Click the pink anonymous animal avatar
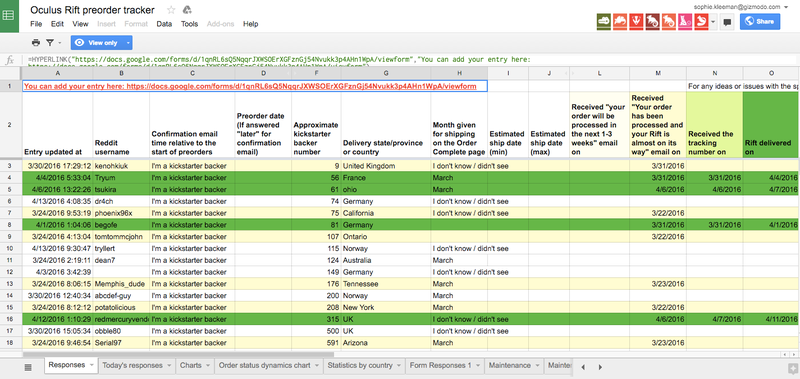This screenshot has width=800, height=379. [685, 21]
